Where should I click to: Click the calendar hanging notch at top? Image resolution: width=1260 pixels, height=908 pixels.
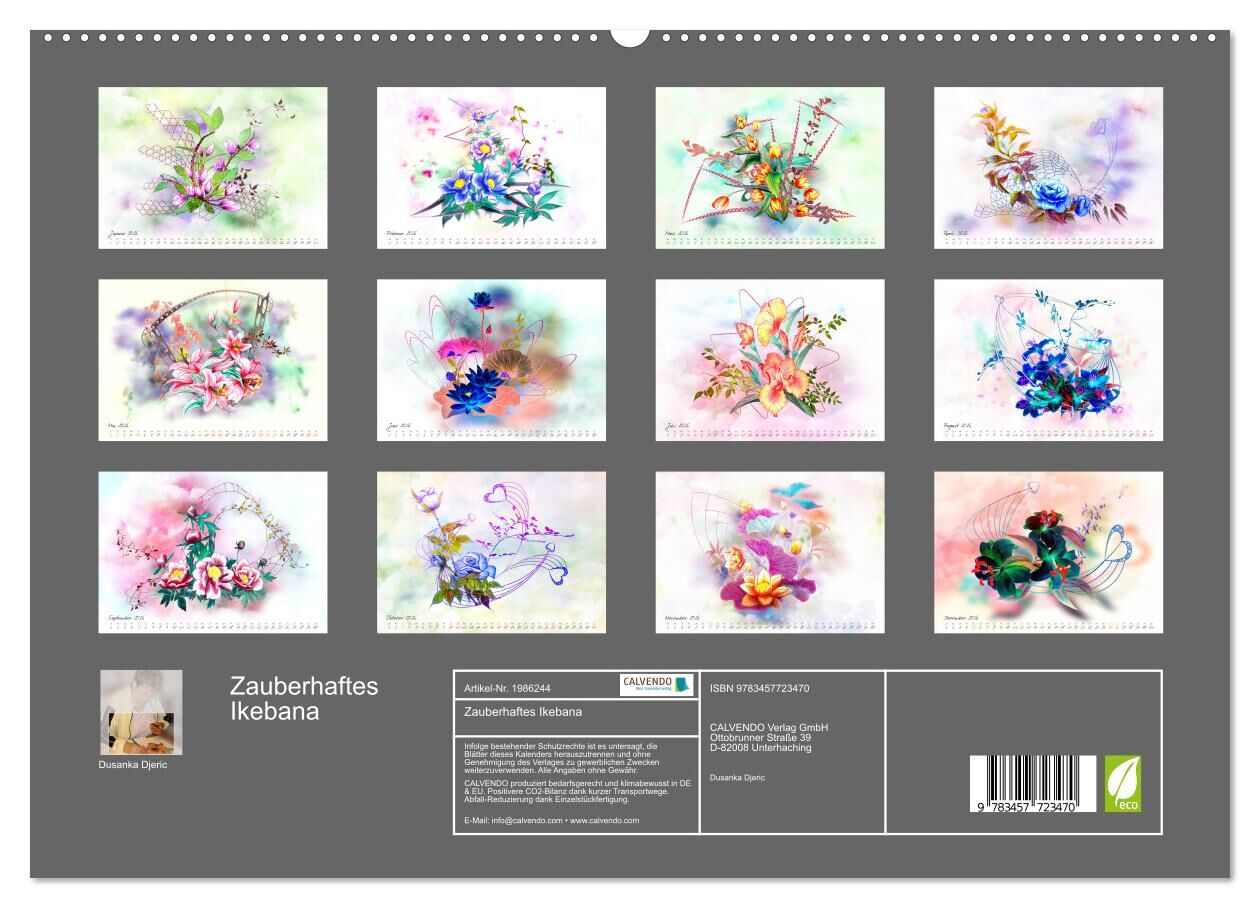coord(630,37)
